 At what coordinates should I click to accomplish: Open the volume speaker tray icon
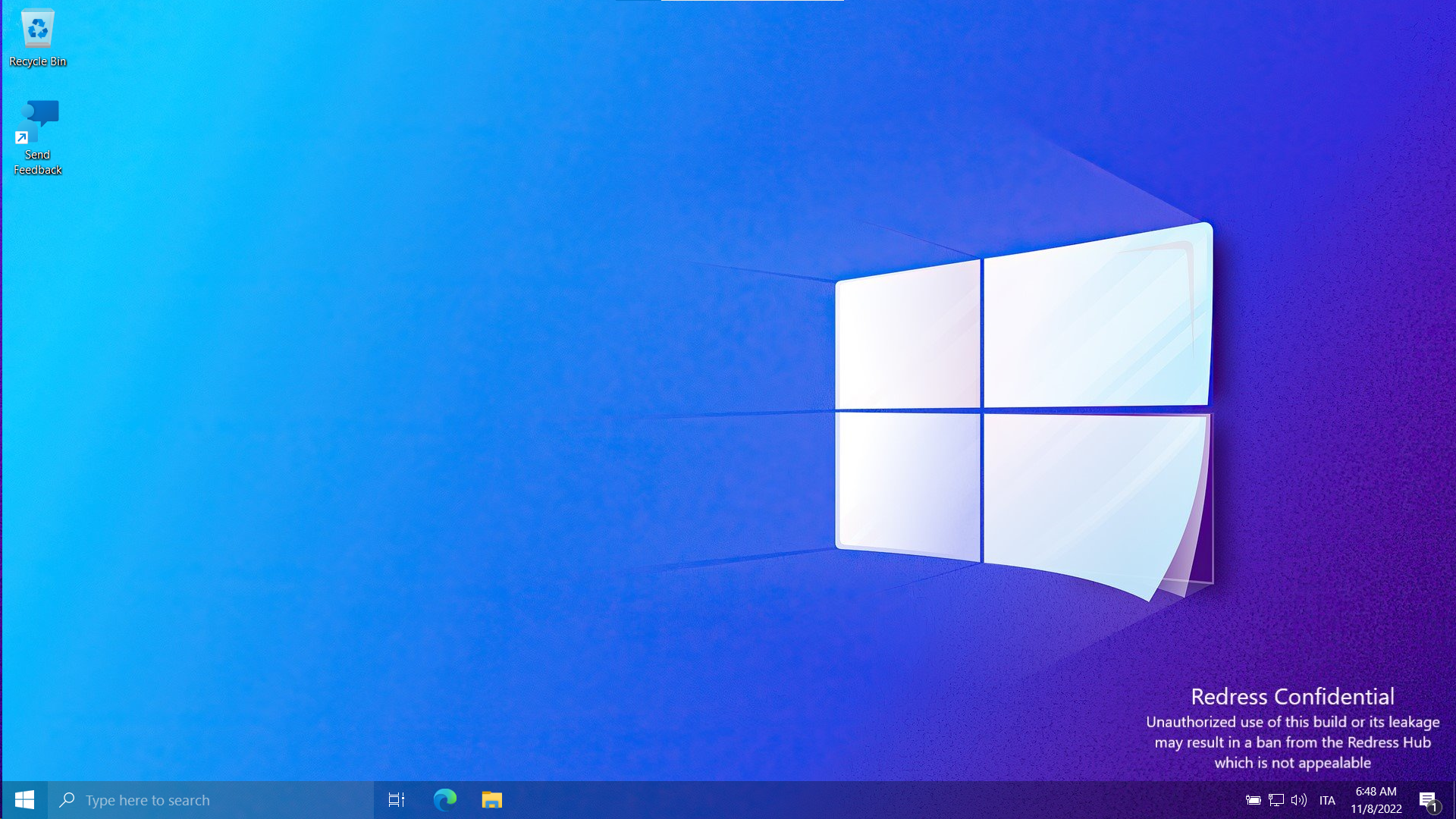point(1299,800)
